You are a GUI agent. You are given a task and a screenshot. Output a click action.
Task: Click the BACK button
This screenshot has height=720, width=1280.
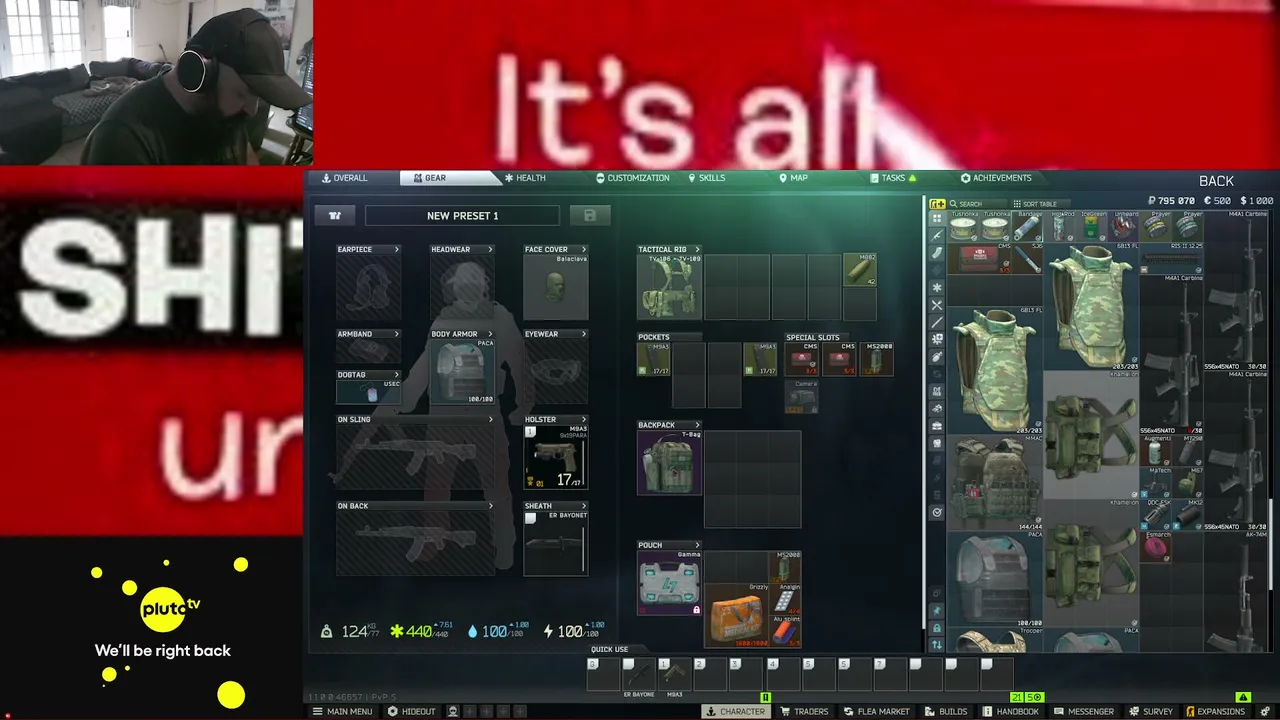tap(1216, 181)
